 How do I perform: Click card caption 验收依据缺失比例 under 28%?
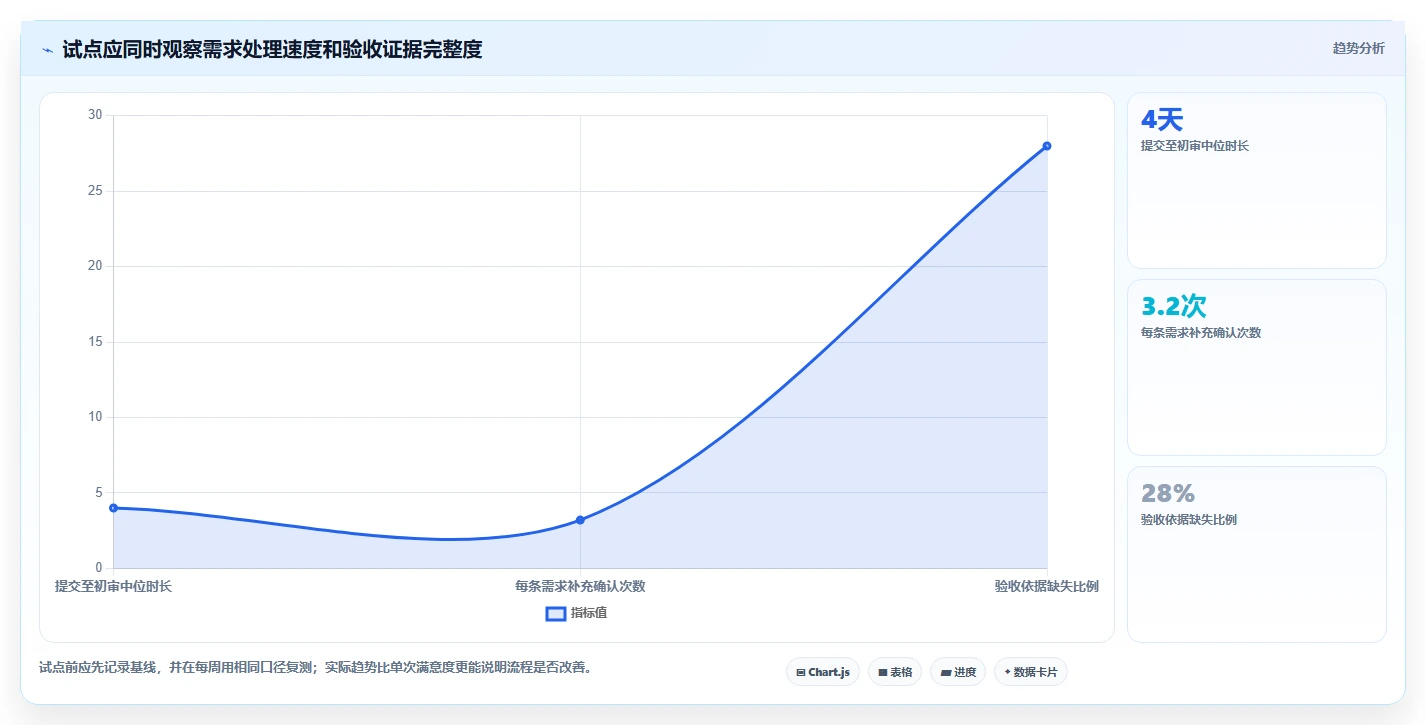pyautogui.click(x=1189, y=520)
